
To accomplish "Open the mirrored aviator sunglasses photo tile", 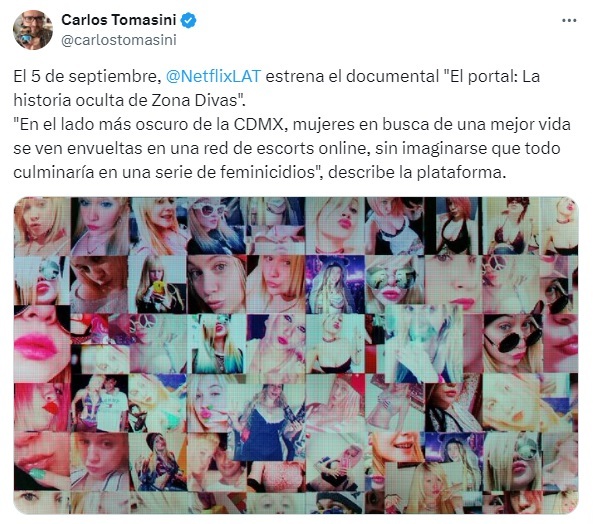I will [394, 284].
